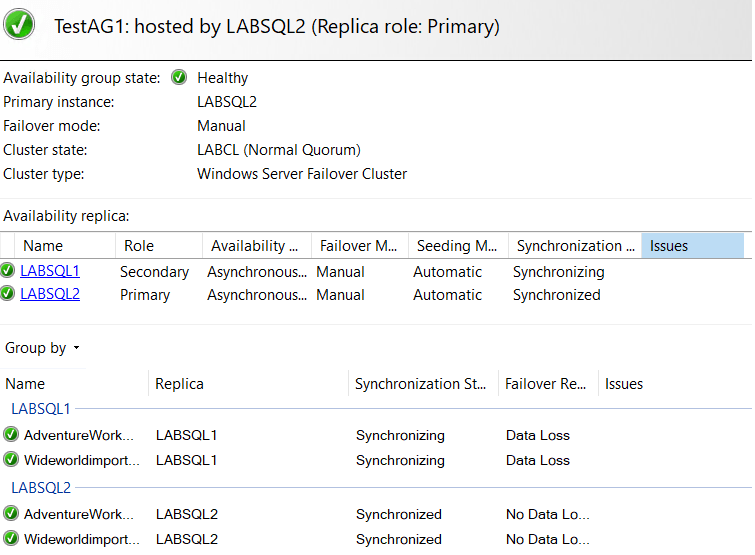Select 'Manual' failover cell in LABSQL2 replica row
755x555 pixels.
(x=340, y=295)
